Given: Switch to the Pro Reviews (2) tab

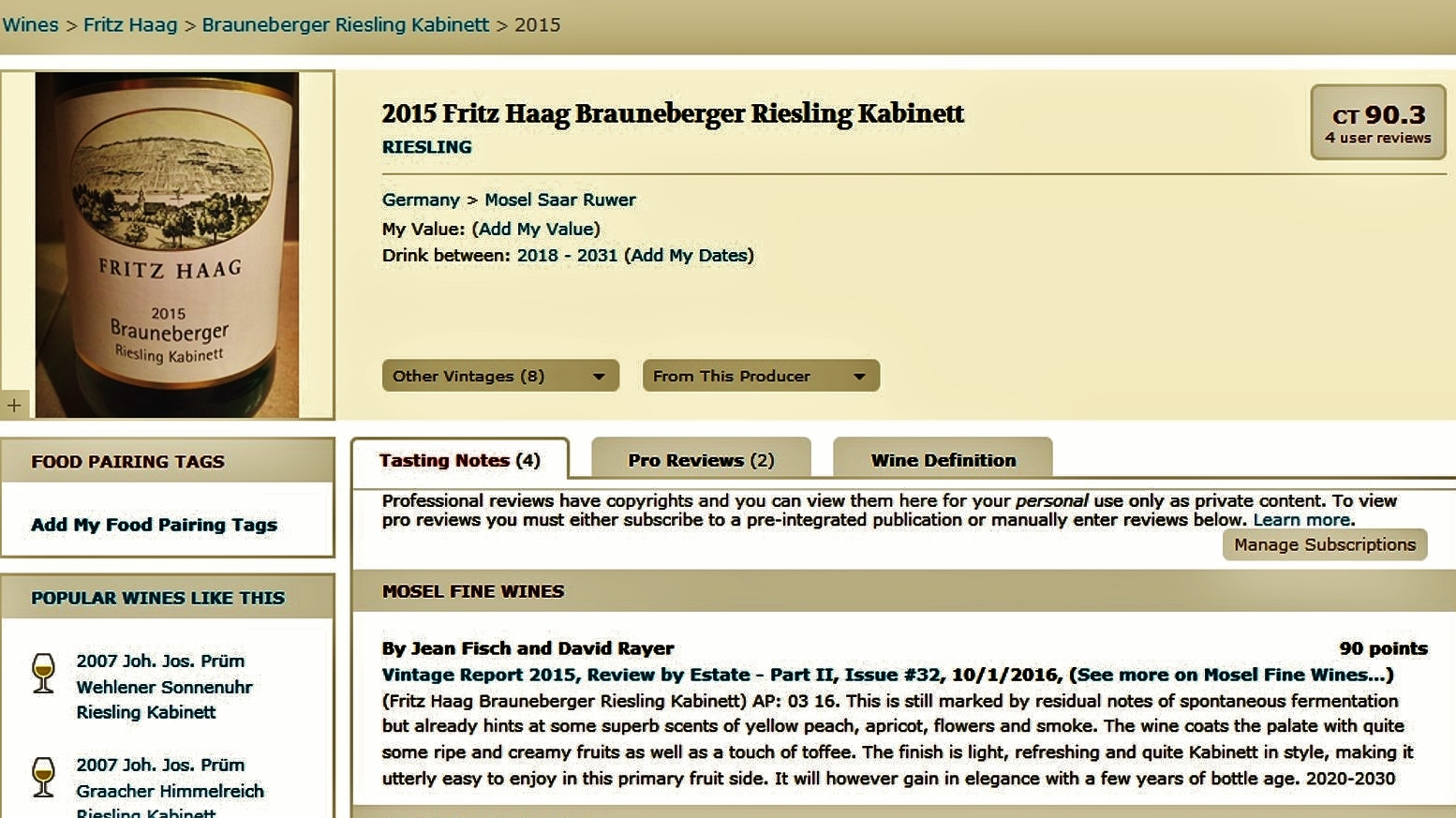Looking at the screenshot, I should tap(701, 459).
